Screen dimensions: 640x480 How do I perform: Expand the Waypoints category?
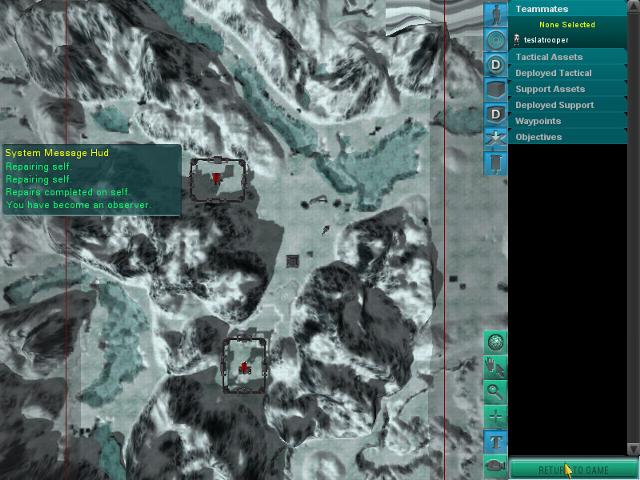[567, 121]
